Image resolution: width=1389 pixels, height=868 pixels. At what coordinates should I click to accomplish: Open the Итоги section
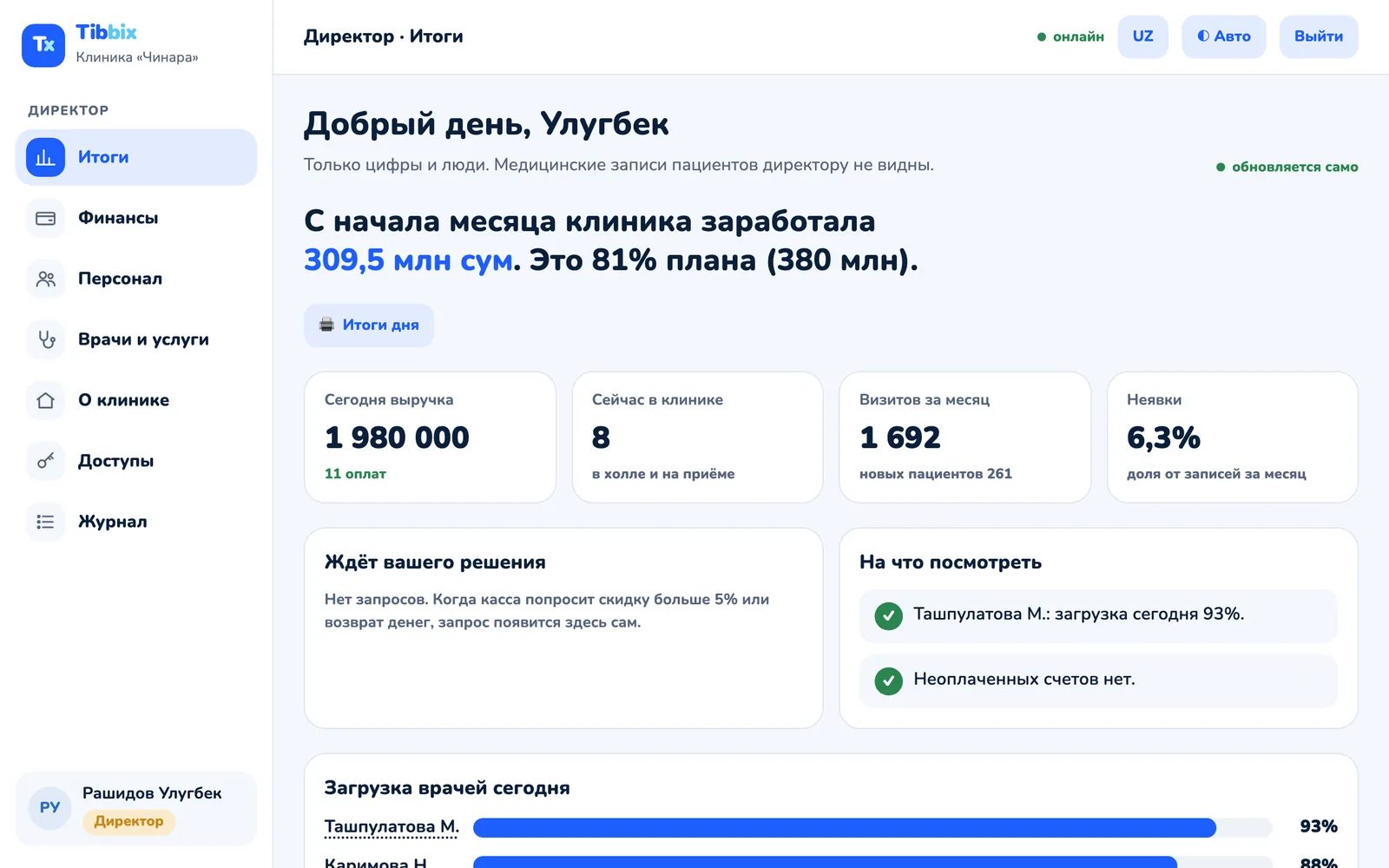coord(136,157)
